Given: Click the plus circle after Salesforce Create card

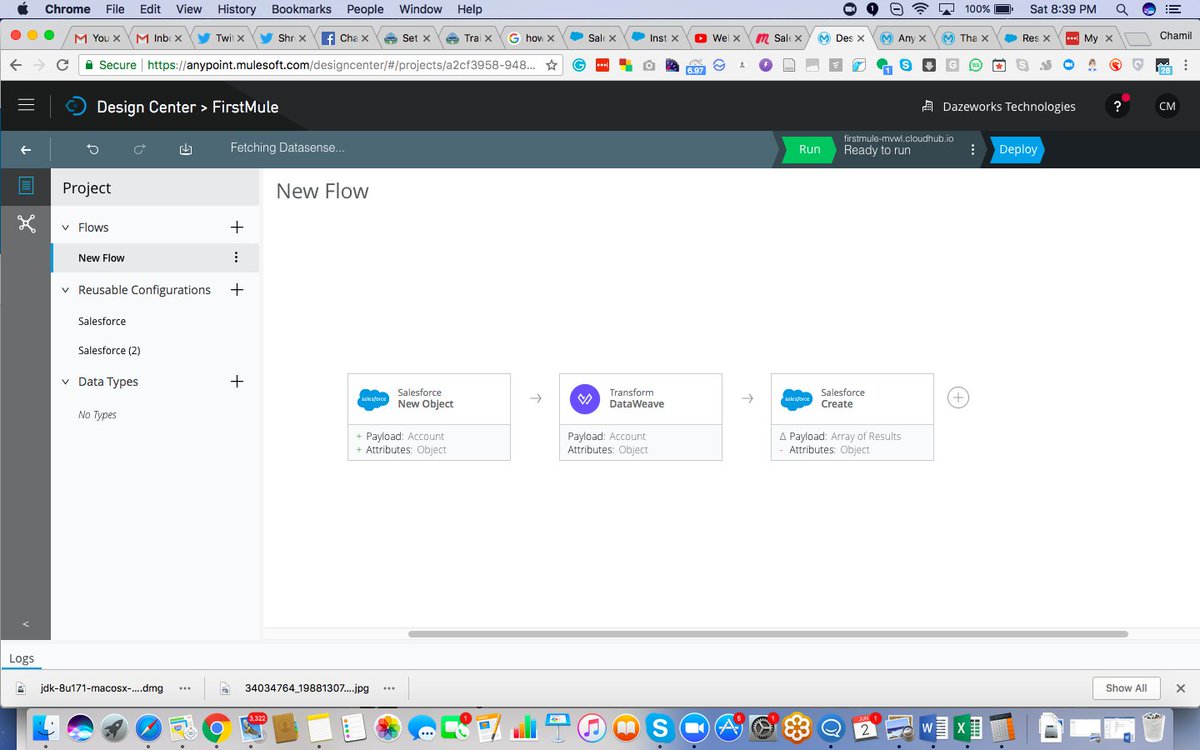Looking at the screenshot, I should coord(957,397).
